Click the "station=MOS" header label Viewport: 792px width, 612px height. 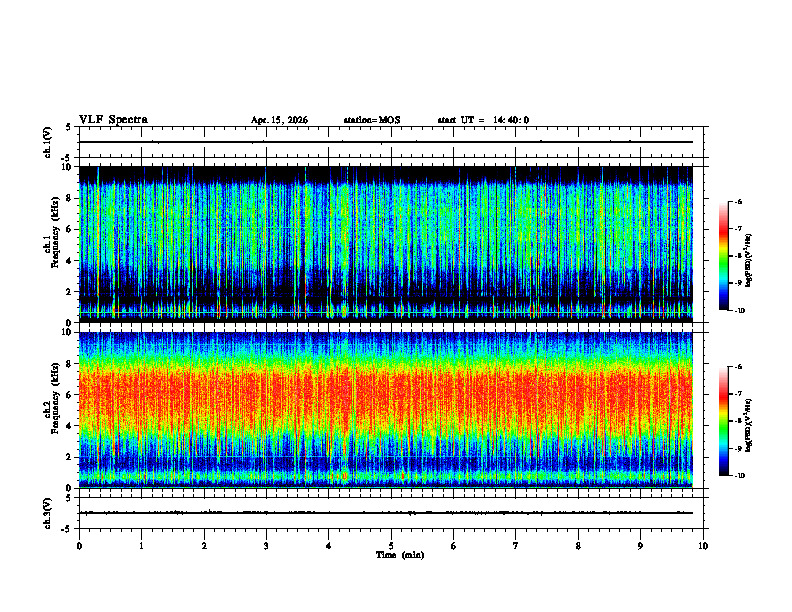point(372,120)
